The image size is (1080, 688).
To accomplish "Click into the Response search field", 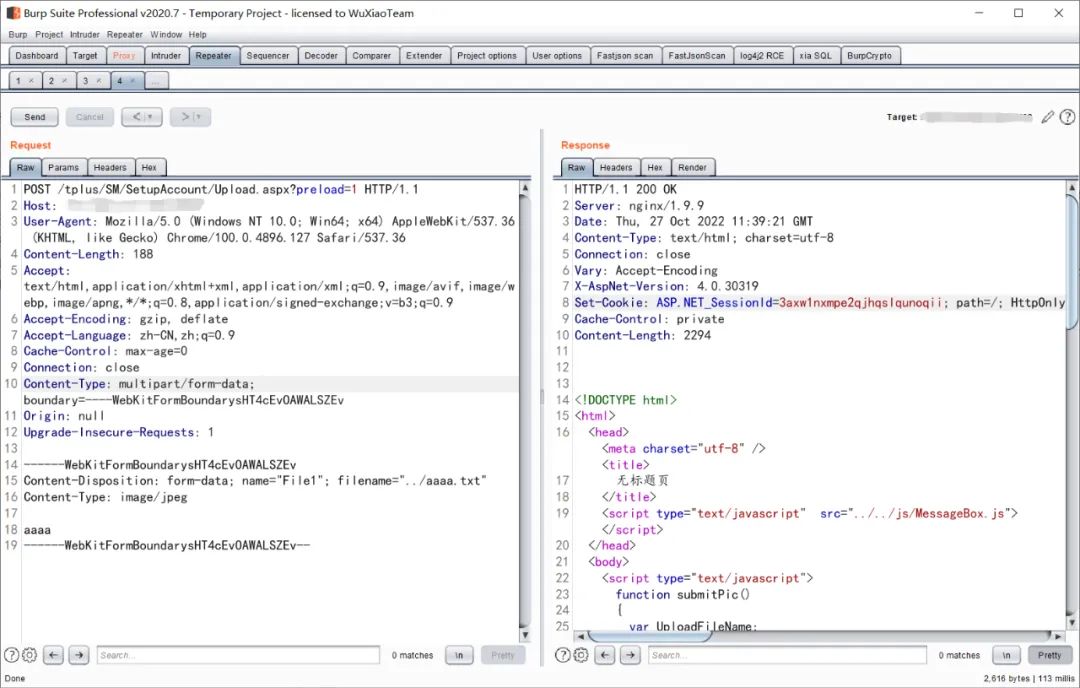I will point(787,655).
